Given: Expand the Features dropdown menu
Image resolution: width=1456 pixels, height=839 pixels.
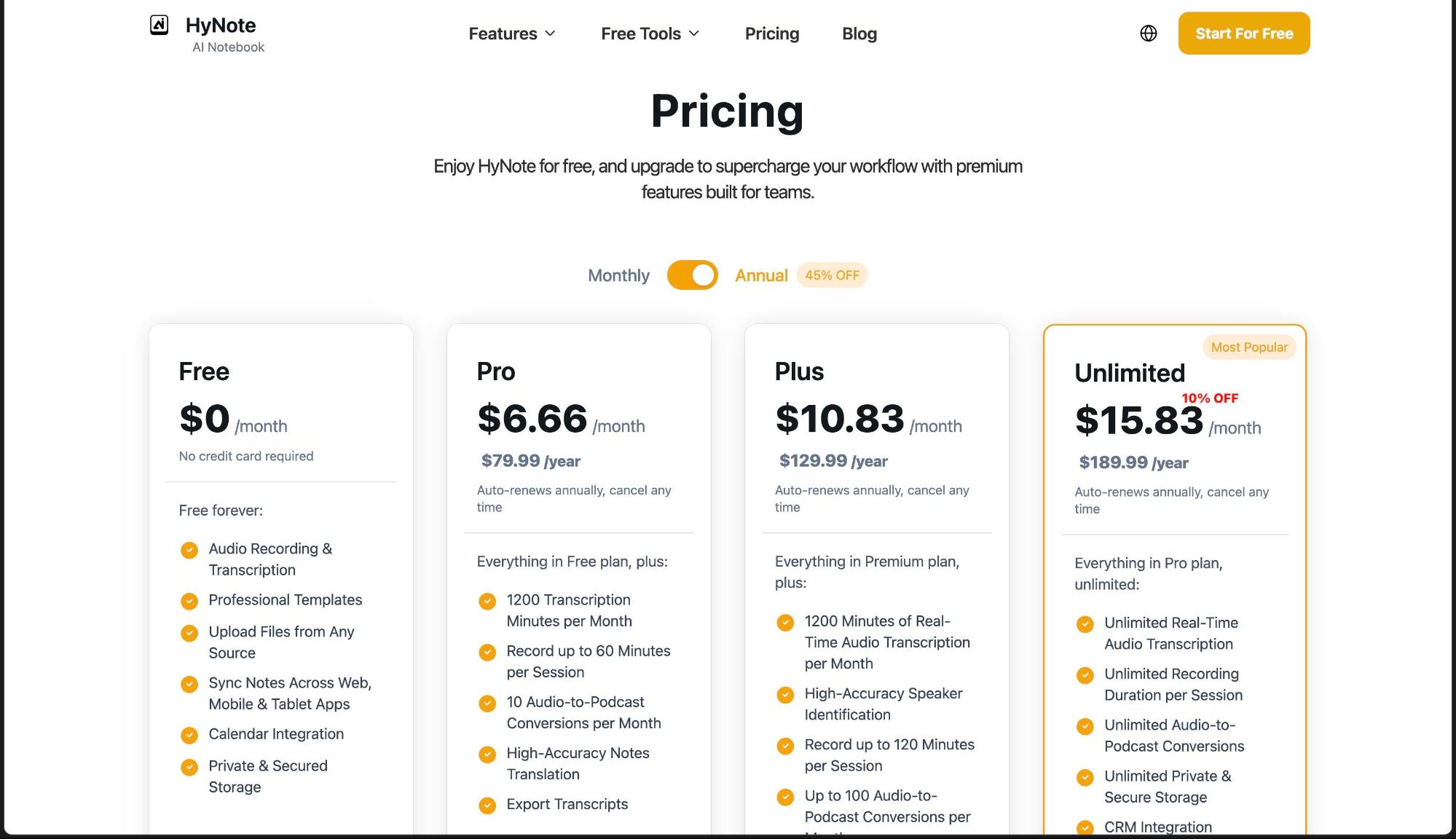Looking at the screenshot, I should (503, 34).
